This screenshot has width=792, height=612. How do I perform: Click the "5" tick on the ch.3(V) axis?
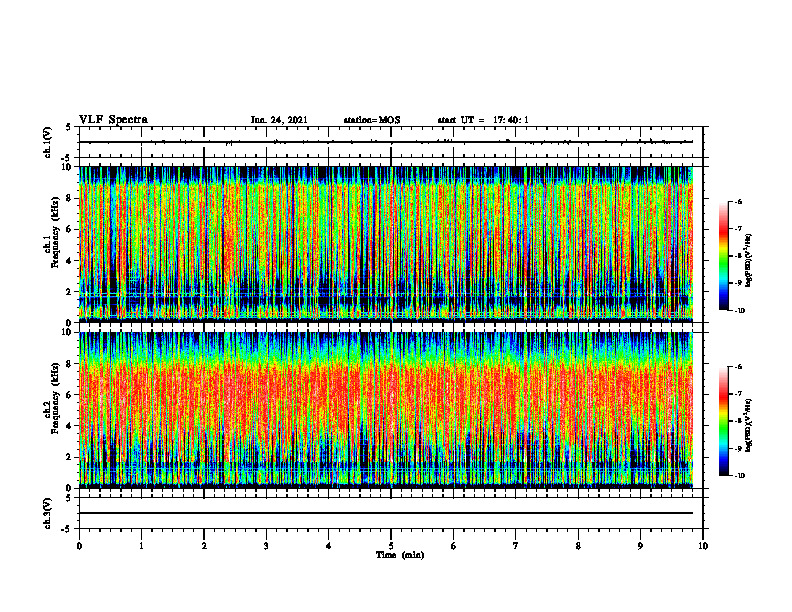coord(68,498)
